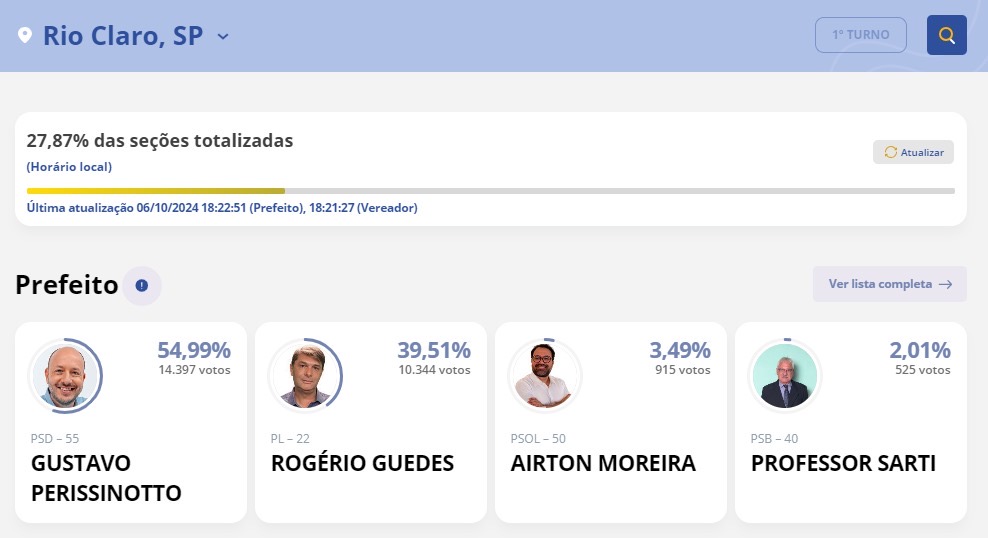988x538 pixels.
Task: Select the 1º TURNO round button
Action: click(x=861, y=35)
